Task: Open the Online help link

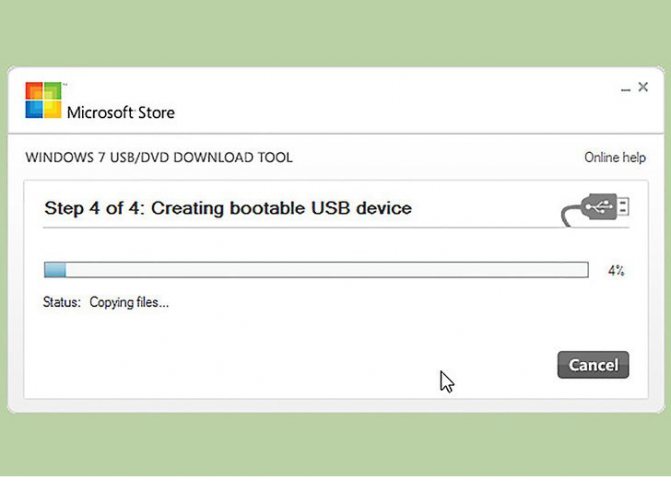Action: 615,158
